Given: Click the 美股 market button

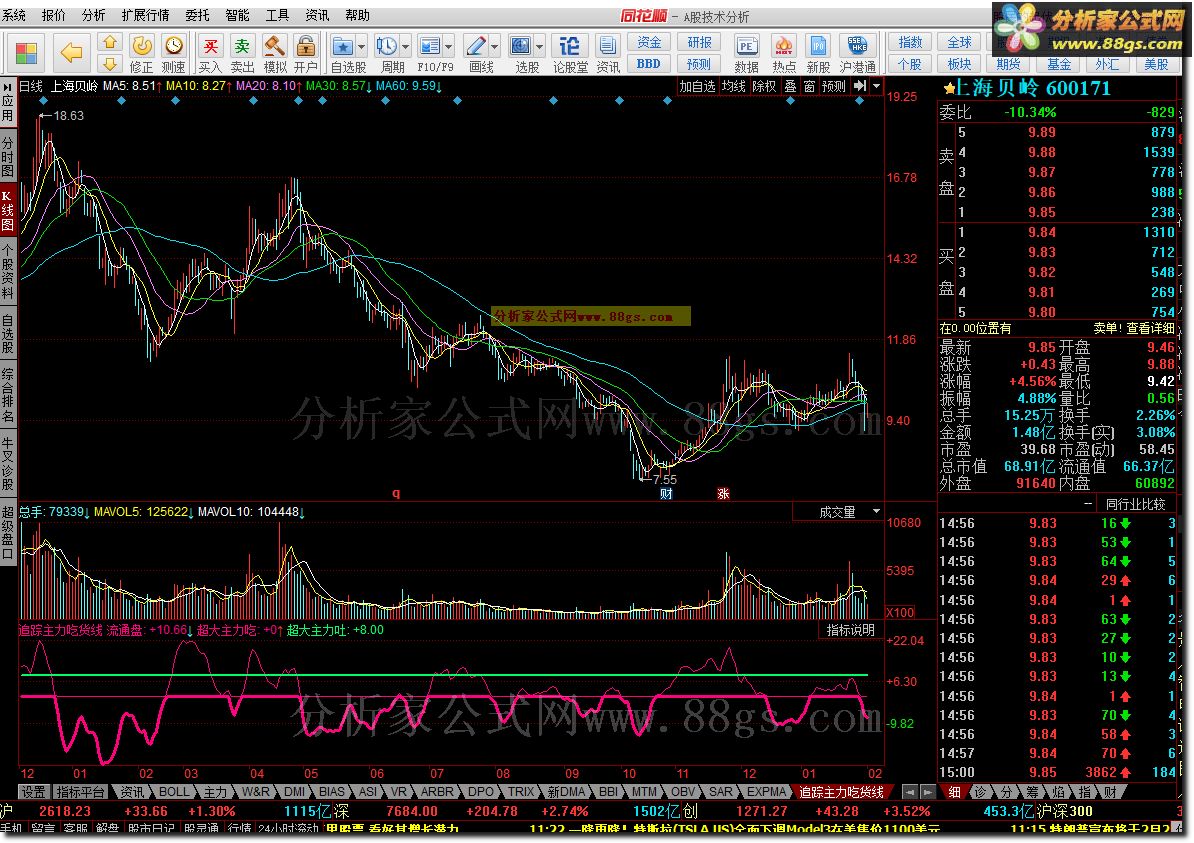Looking at the screenshot, I should [1157, 64].
